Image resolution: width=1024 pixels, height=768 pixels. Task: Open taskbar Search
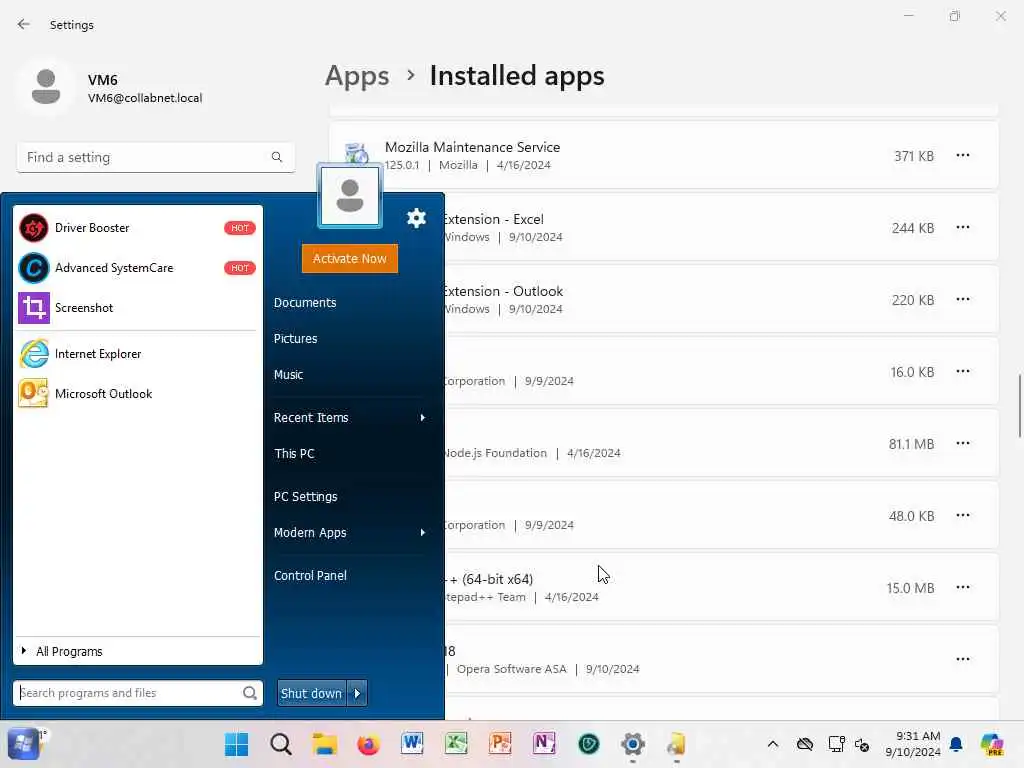coord(281,744)
